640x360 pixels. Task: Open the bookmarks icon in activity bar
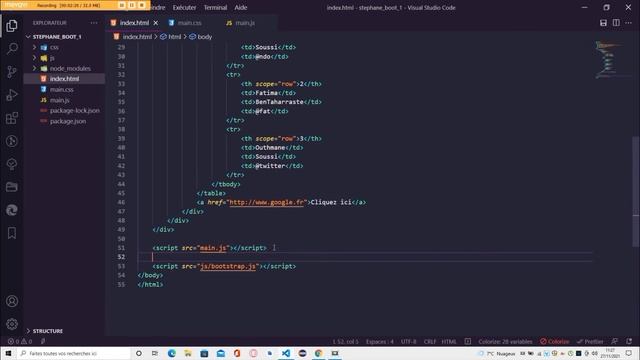[12, 233]
